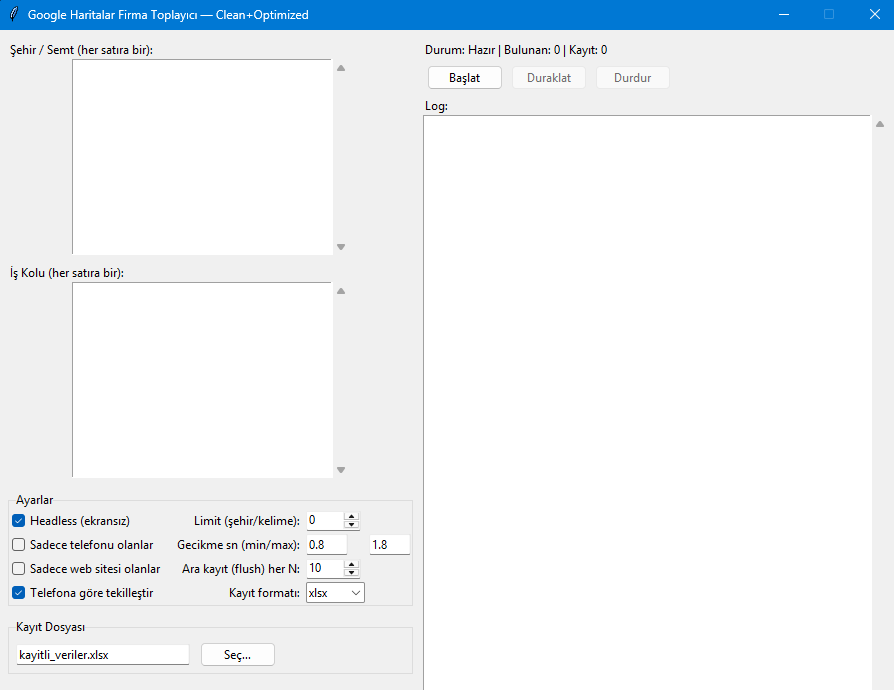Click the Durdur button
This screenshot has height=690, width=894.
coord(632,78)
